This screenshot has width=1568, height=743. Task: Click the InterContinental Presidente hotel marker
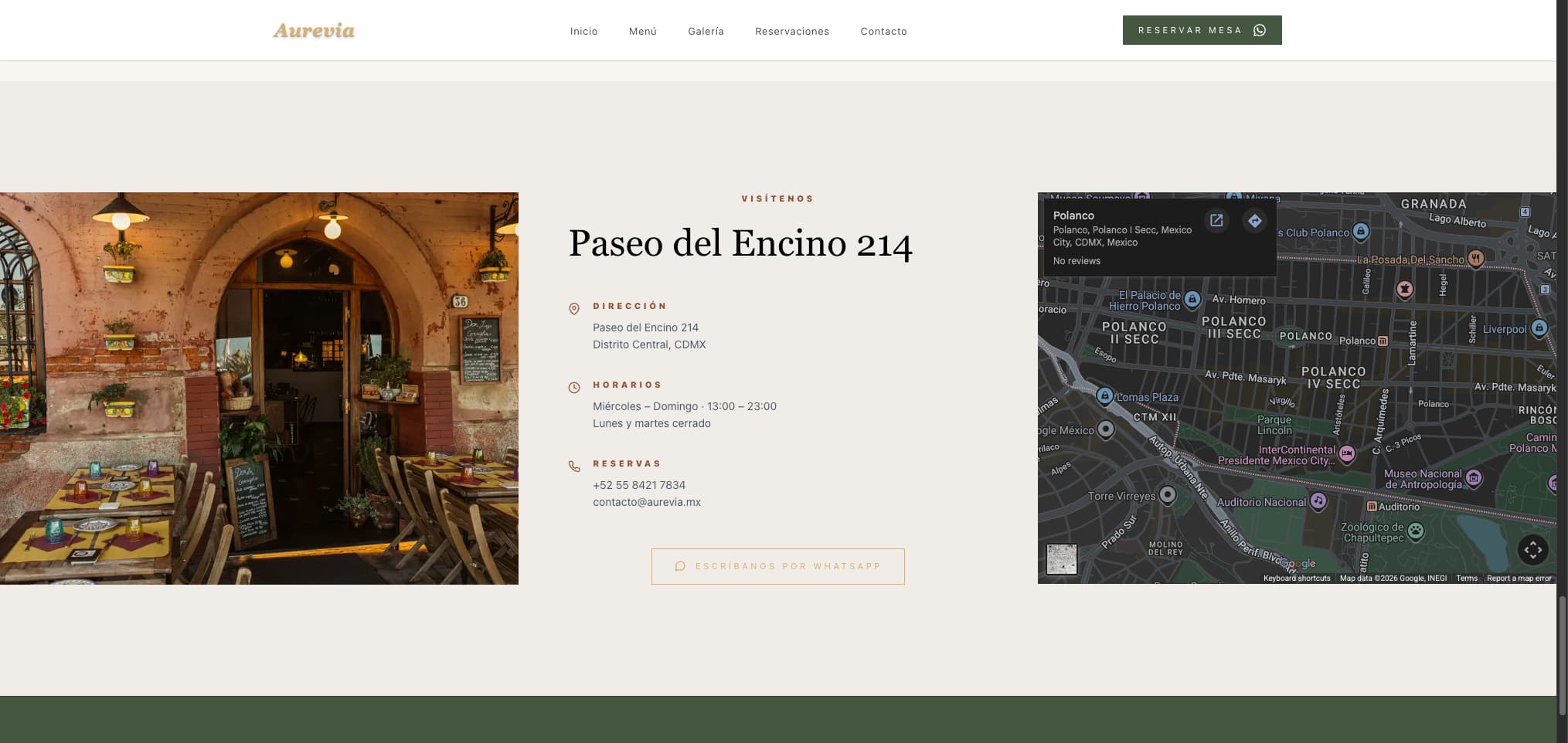[x=1347, y=453]
